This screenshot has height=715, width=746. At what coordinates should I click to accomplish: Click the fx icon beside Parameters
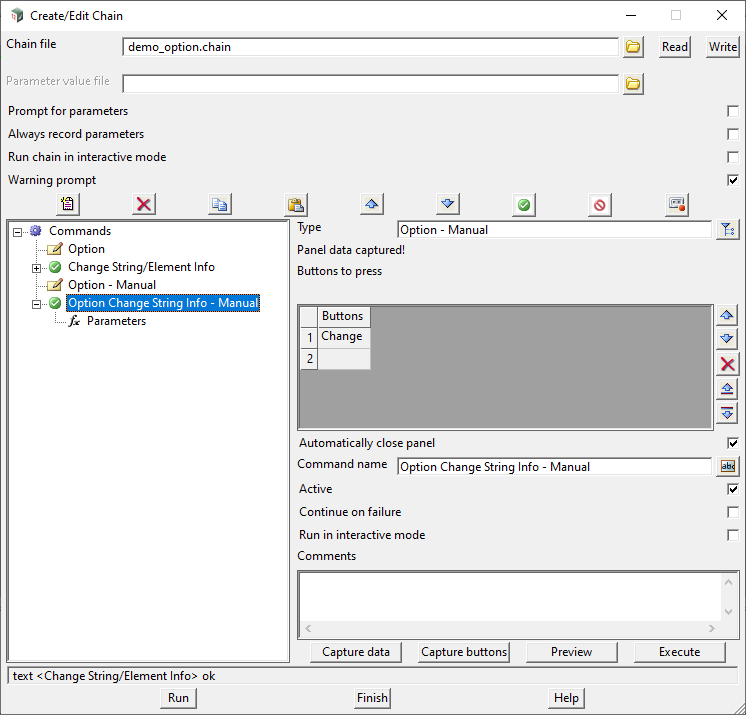point(74,321)
